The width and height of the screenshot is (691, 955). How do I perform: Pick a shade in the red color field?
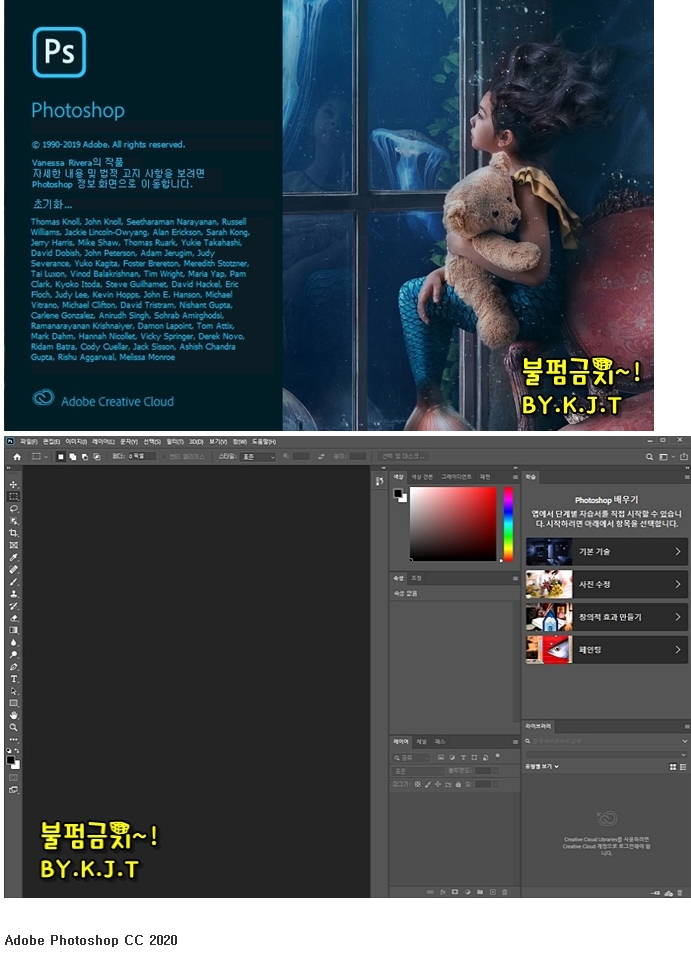(x=453, y=524)
